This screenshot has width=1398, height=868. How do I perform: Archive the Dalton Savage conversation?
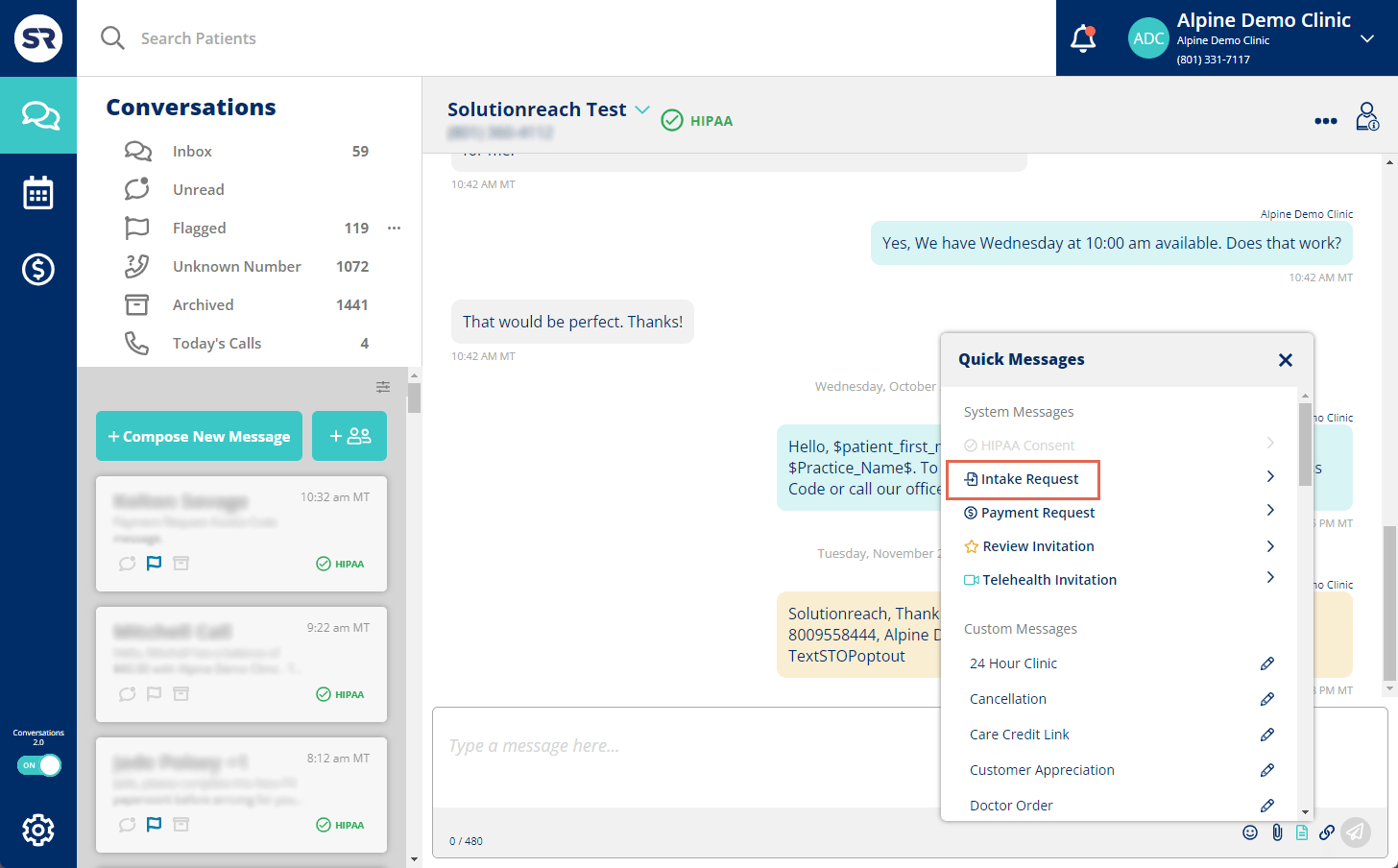(181, 563)
